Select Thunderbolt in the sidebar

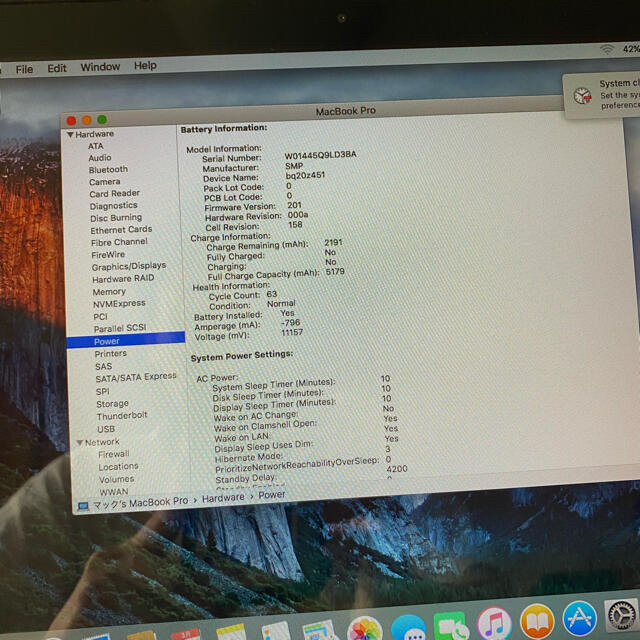coord(122,416)
